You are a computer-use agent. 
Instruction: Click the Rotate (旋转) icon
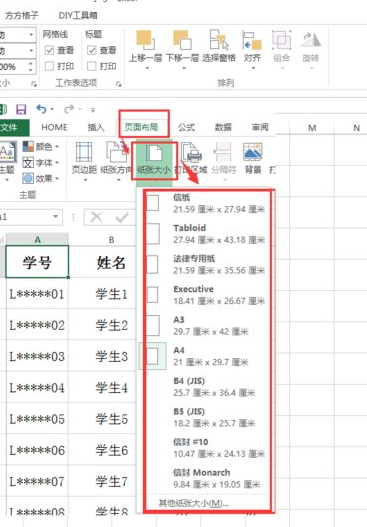[311, 40]
